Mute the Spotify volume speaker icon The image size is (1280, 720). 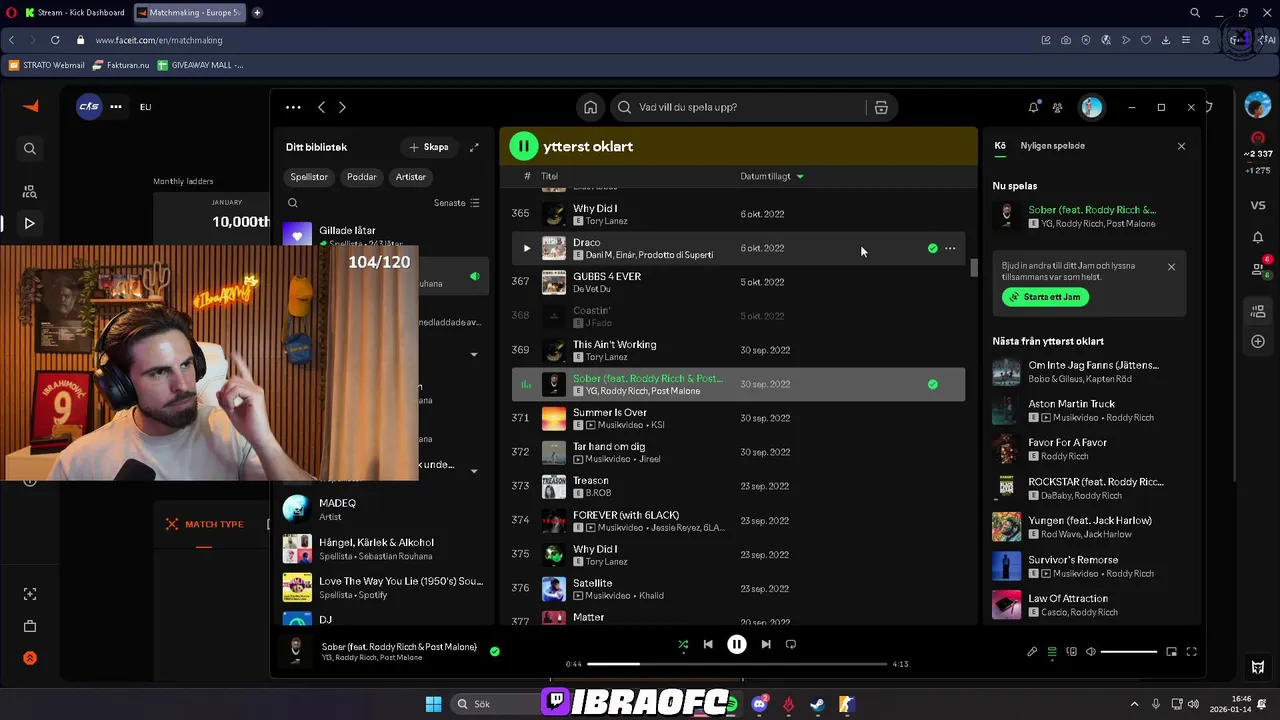(1091, 652)
